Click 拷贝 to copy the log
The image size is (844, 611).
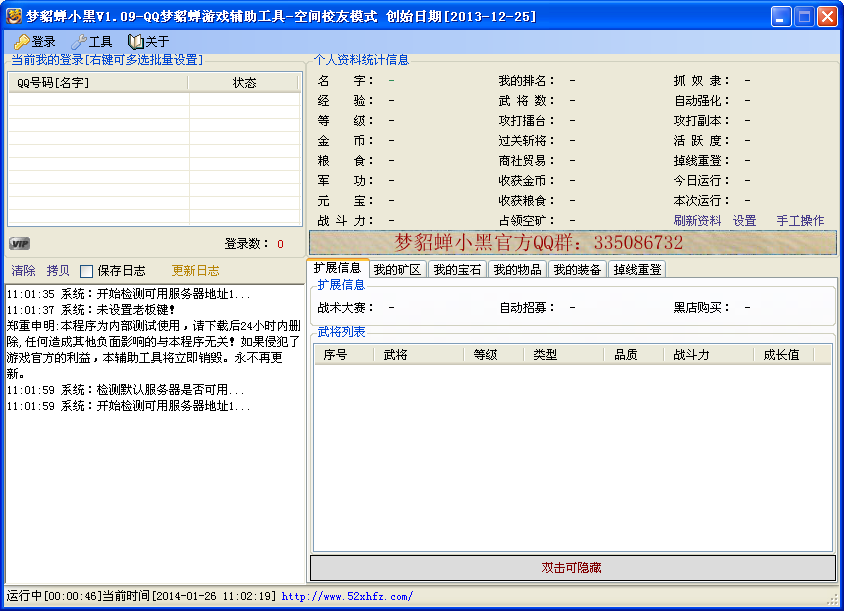pyautogui.click(x=58, y=270)
